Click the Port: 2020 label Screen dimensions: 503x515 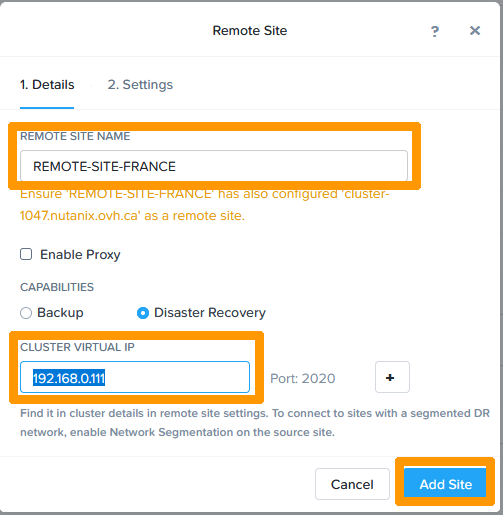pos(302,378)
